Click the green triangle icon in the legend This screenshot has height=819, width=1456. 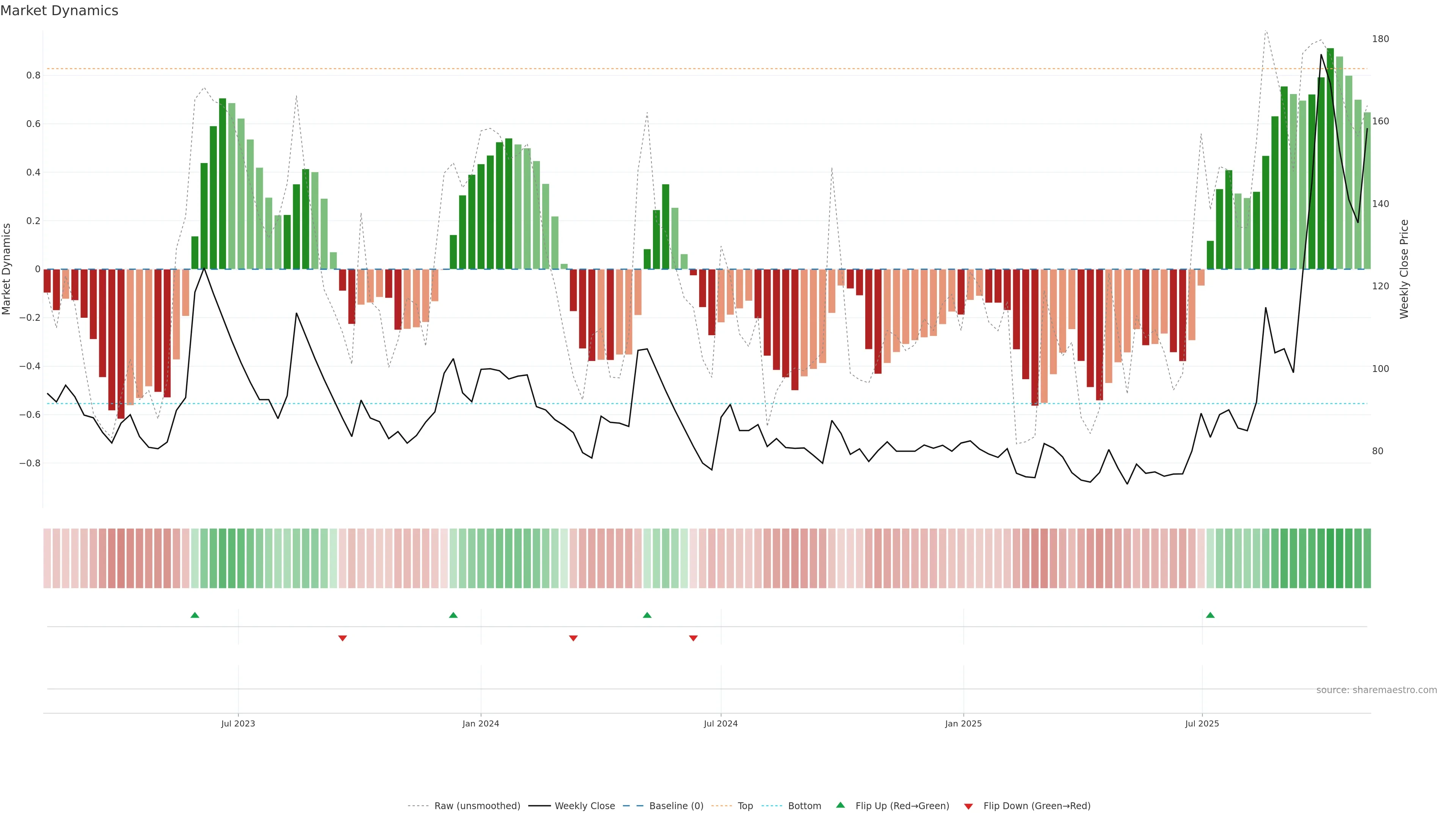[x=841, y=805]
